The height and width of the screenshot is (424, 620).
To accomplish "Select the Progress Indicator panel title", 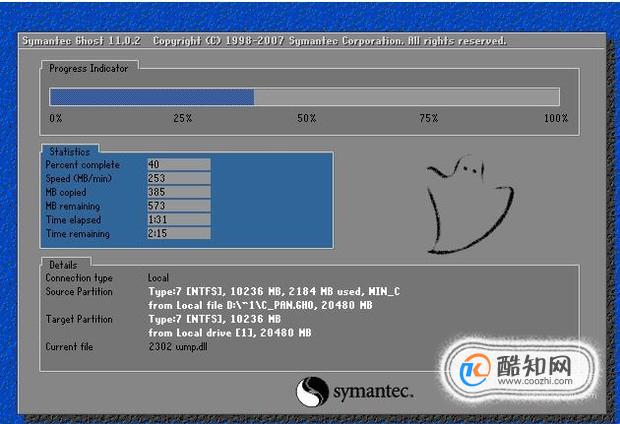I will [89, 68].
